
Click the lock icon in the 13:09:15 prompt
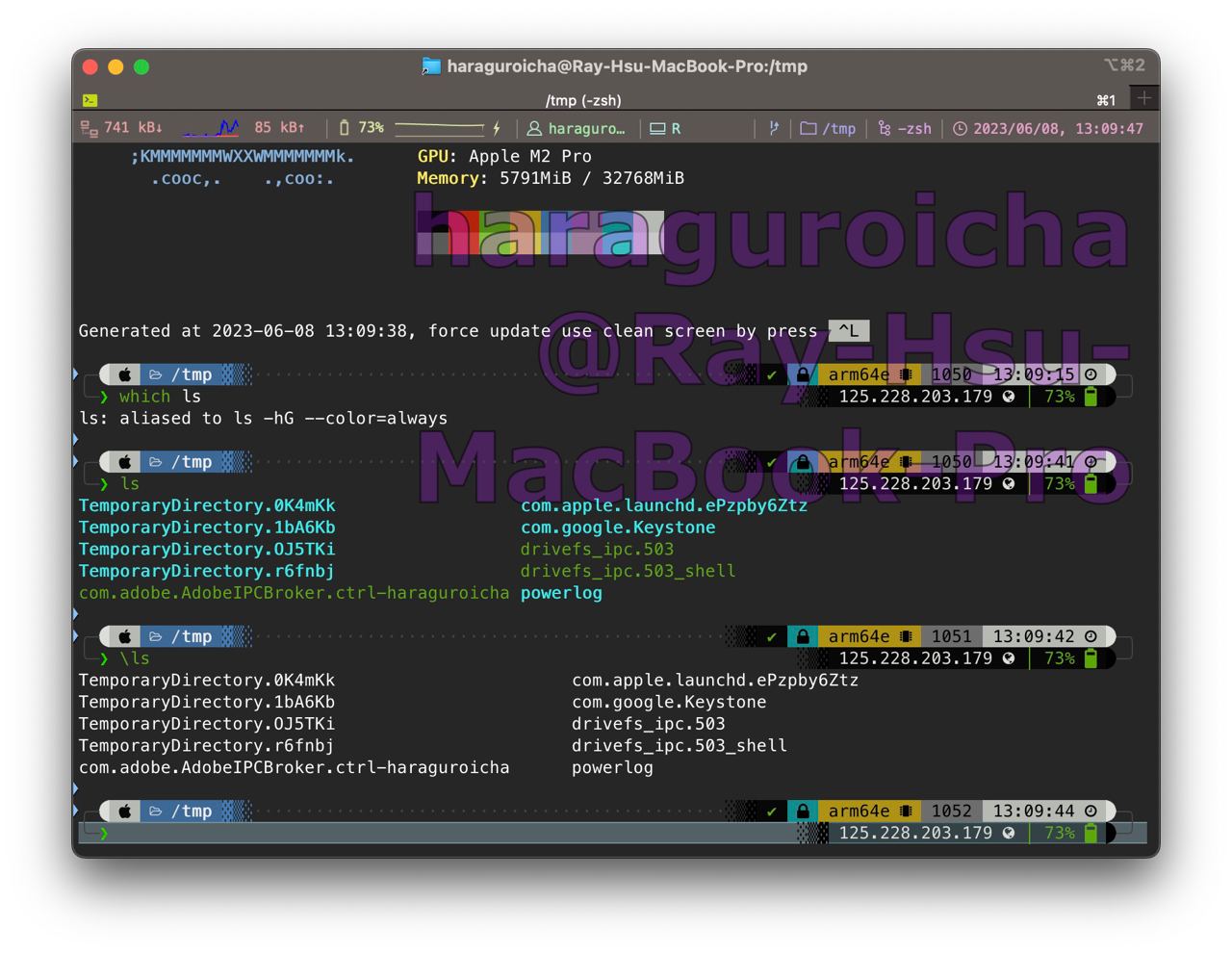pyautogui.click(x=803, y=374)
